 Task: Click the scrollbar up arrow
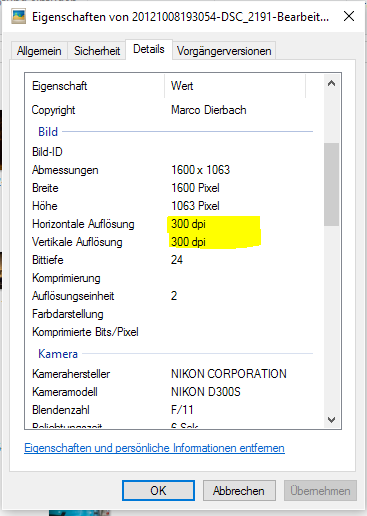point(331,83)
